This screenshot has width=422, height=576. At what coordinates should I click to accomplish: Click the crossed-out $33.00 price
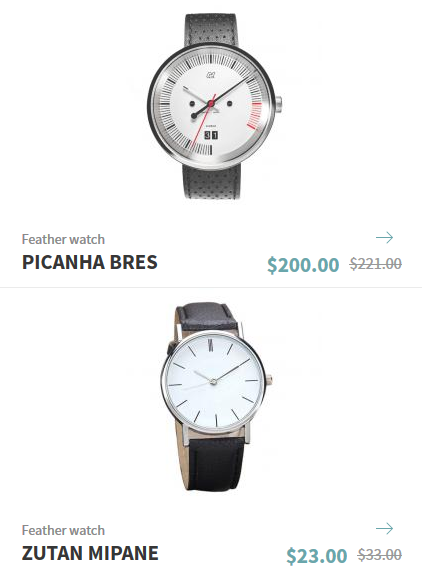[379, 554]
